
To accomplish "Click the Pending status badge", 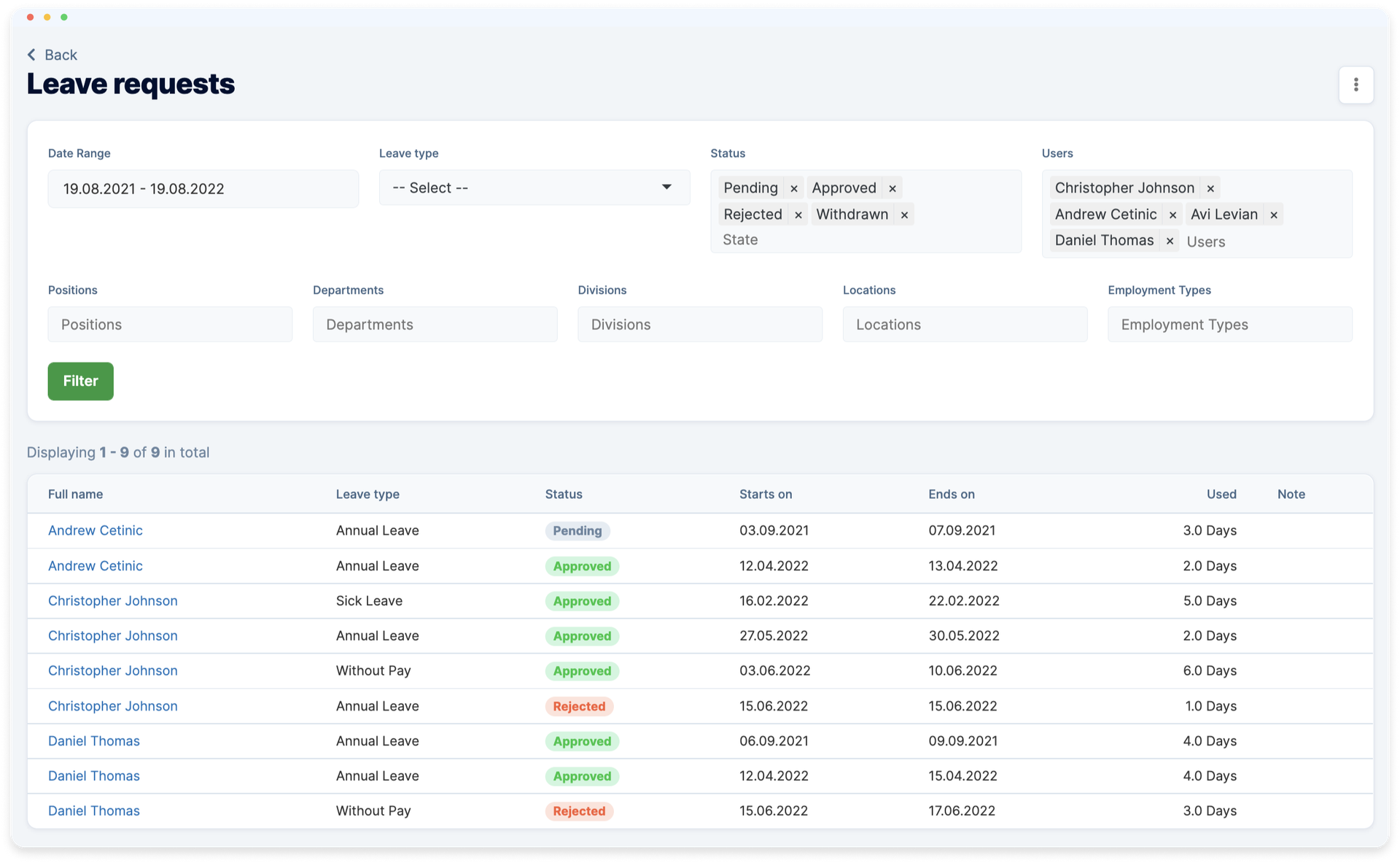I will point(577,530).
